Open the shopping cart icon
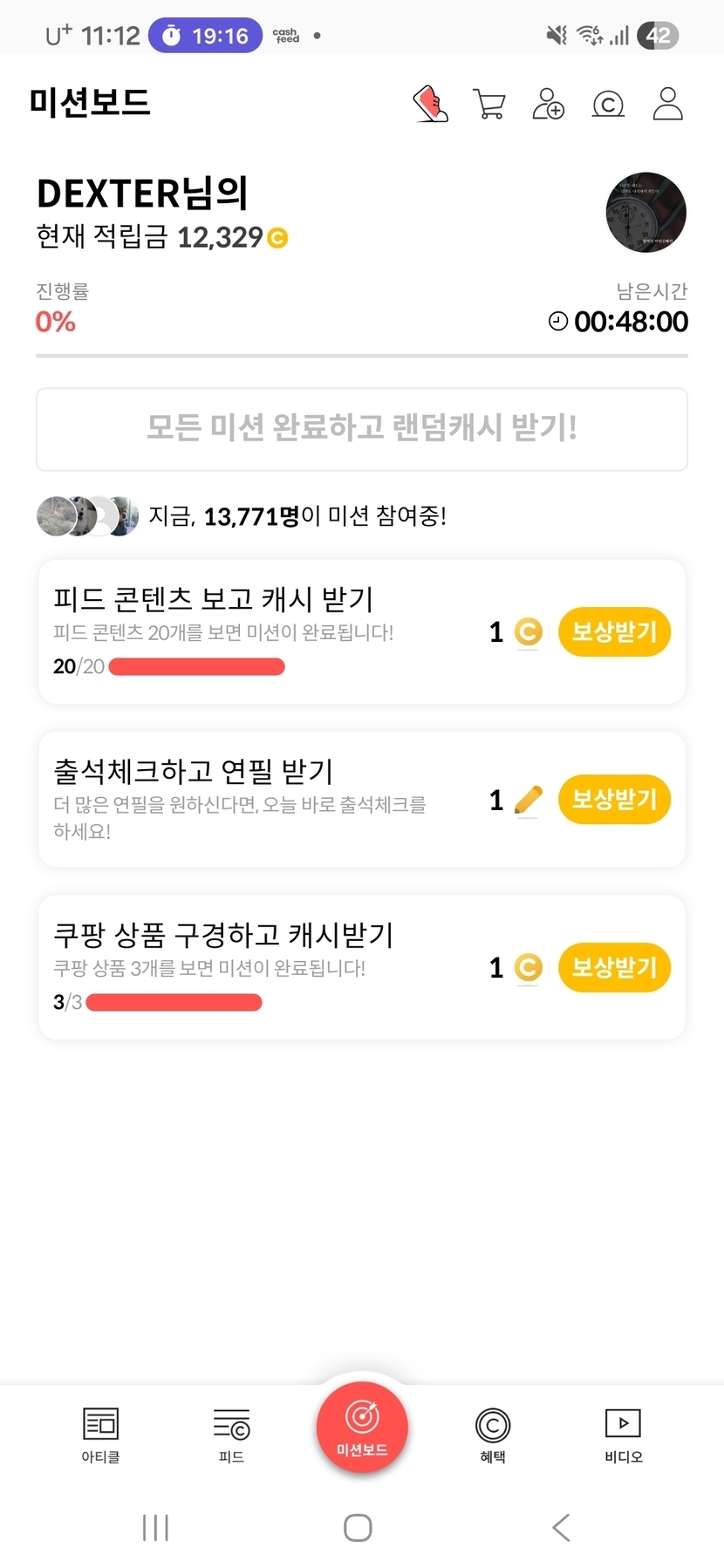 click(x=489, y=104)
